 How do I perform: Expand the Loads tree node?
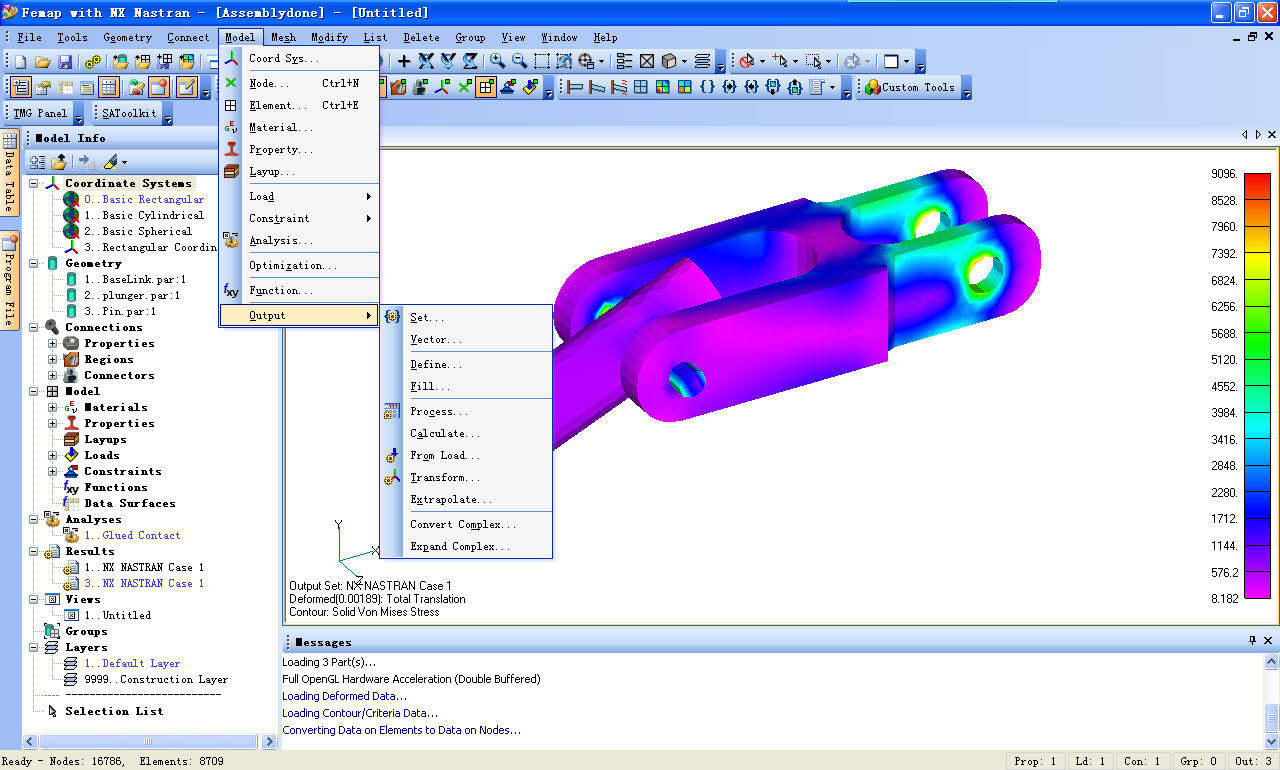53,455
